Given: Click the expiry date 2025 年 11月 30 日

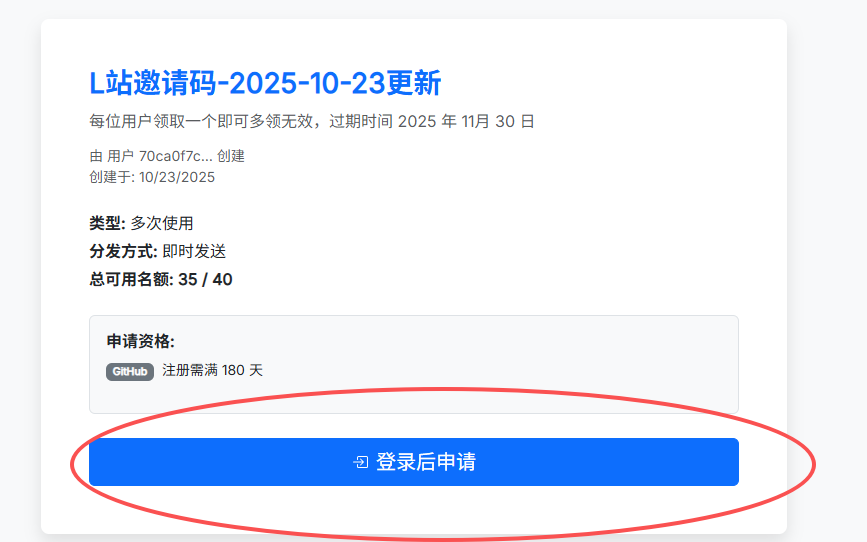Looking at the screenshot, I should click(466, 121).
